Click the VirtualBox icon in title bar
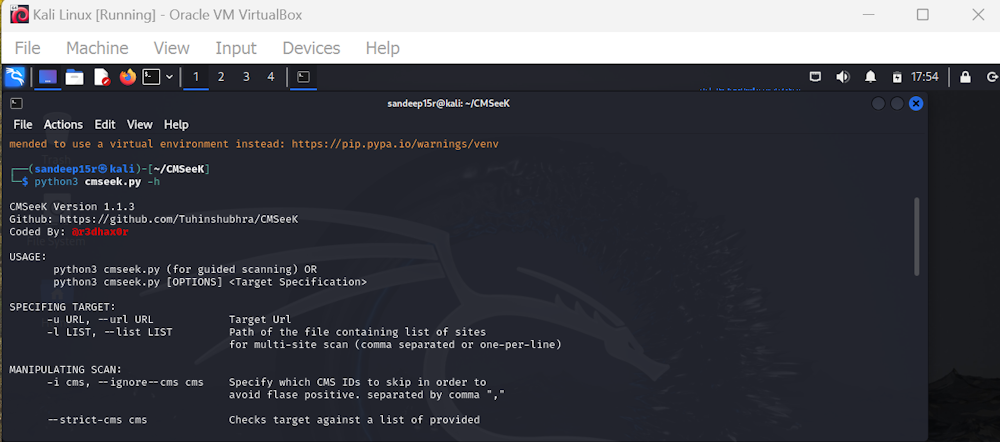The image size is (1000, 442). tap(19, 15)
